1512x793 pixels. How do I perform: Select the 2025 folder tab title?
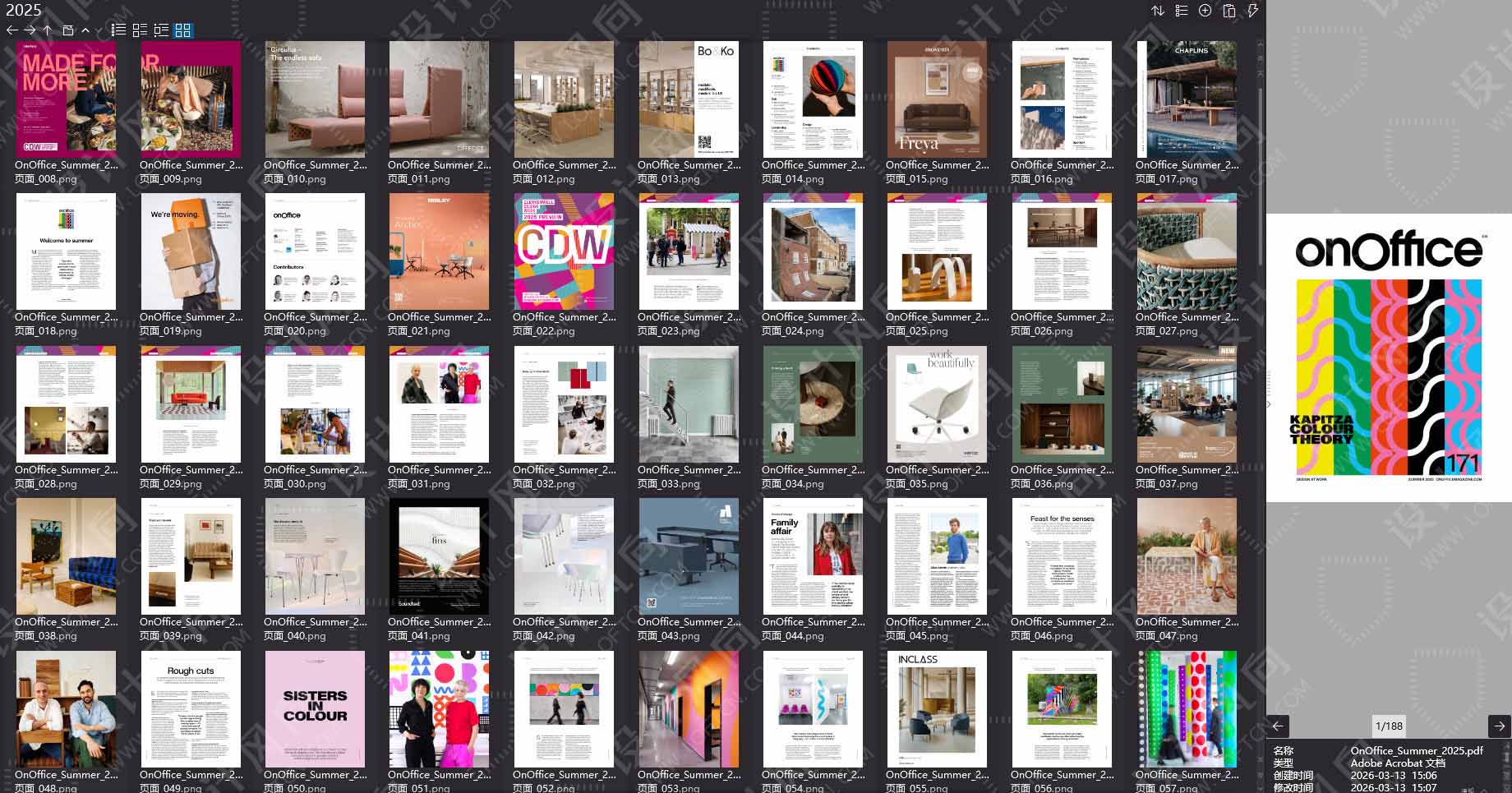[24, 11]
